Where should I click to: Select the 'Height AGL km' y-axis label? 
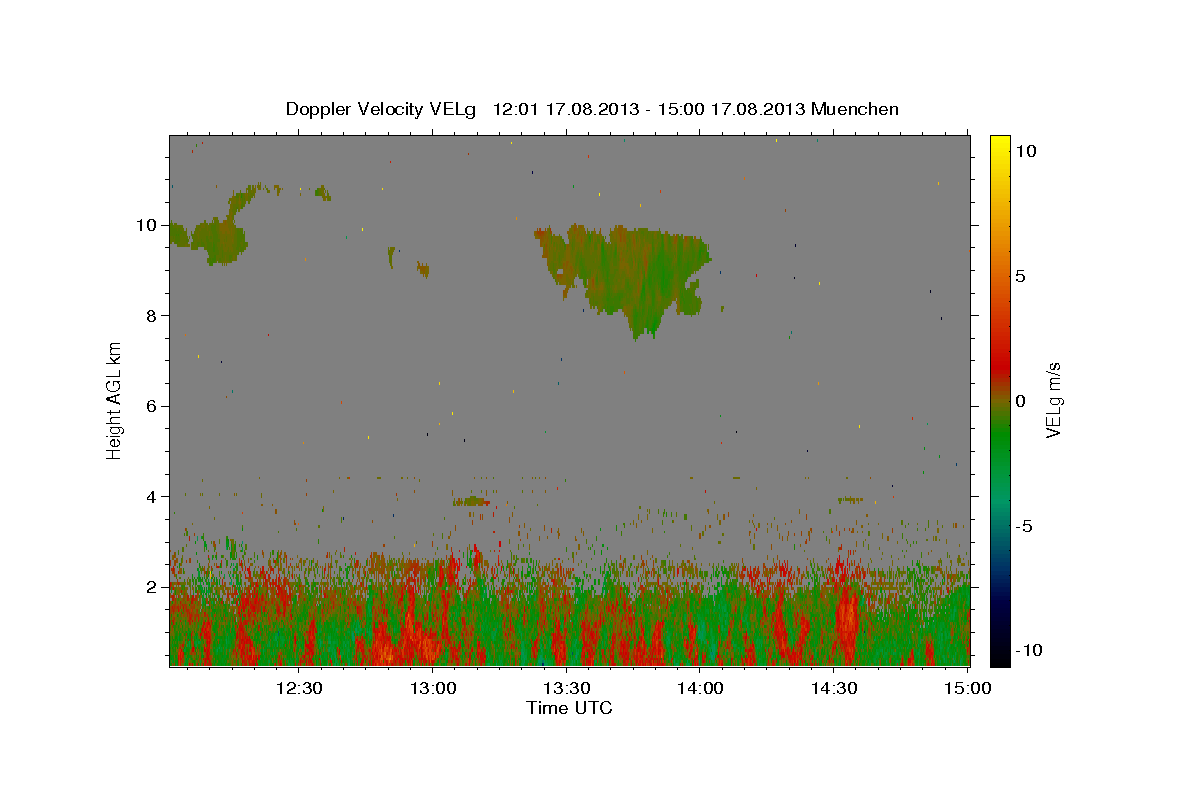tap(115, 399)
